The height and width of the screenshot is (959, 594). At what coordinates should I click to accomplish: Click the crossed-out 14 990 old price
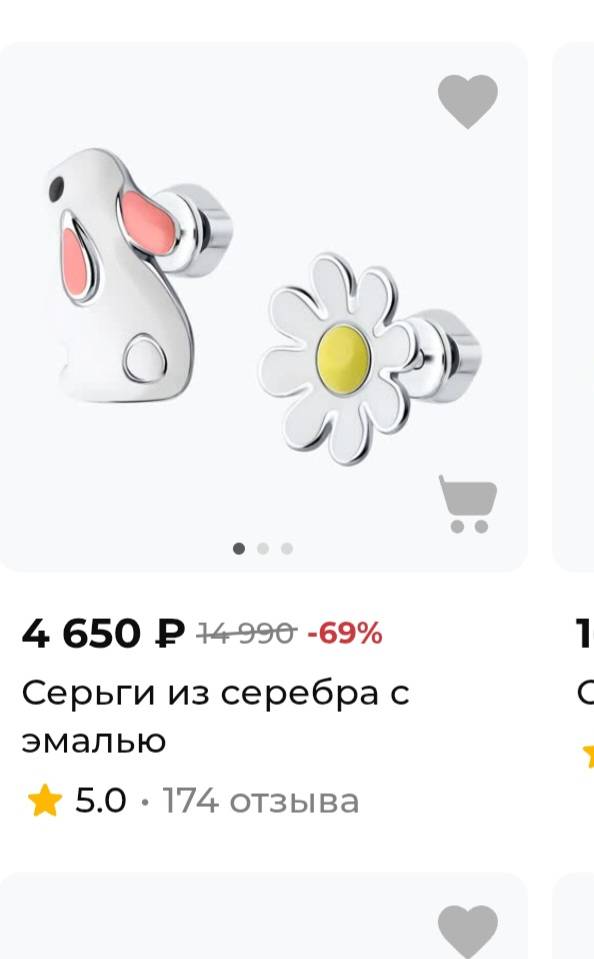coord(247,634)
